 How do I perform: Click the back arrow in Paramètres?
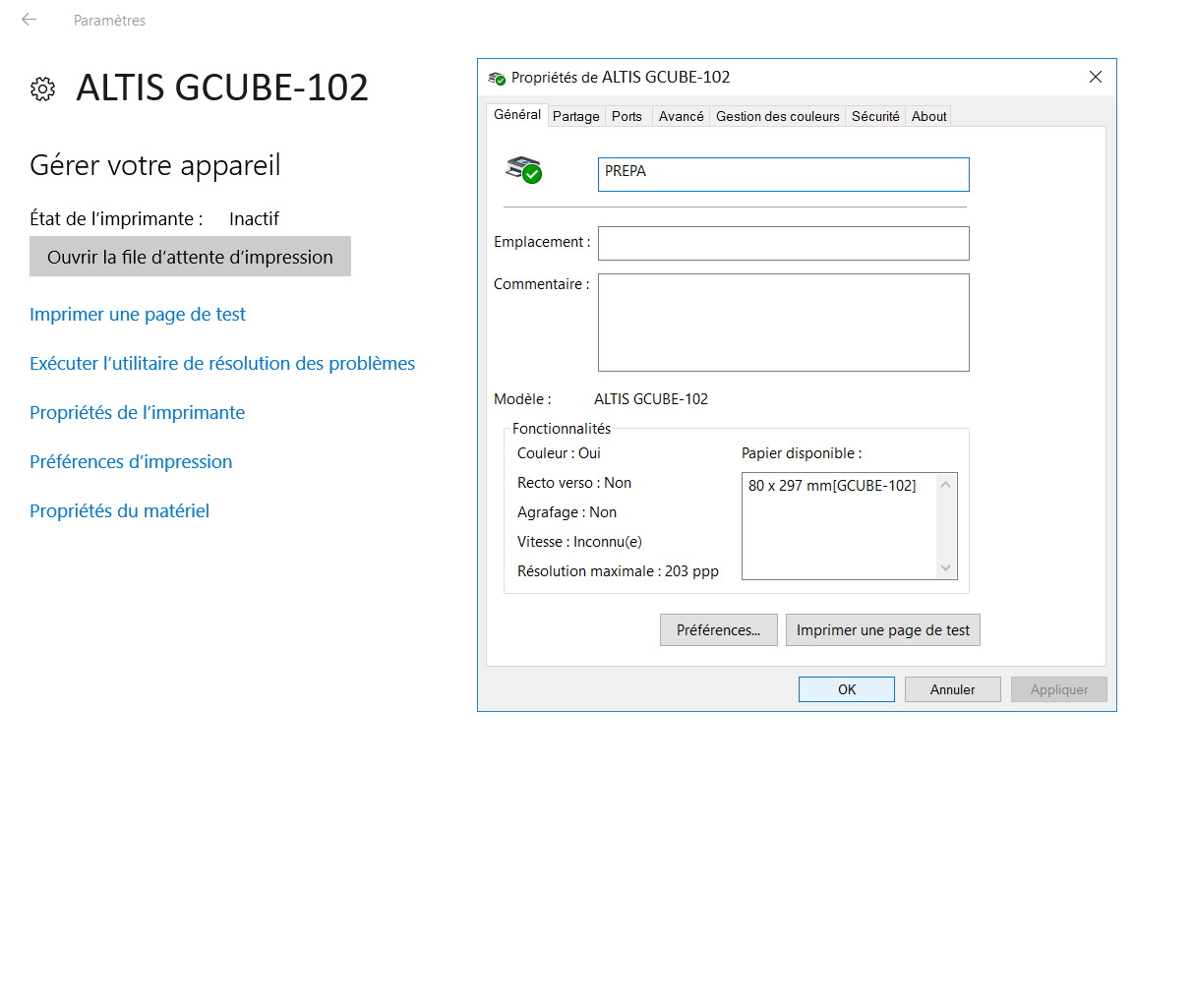[30, 20]
